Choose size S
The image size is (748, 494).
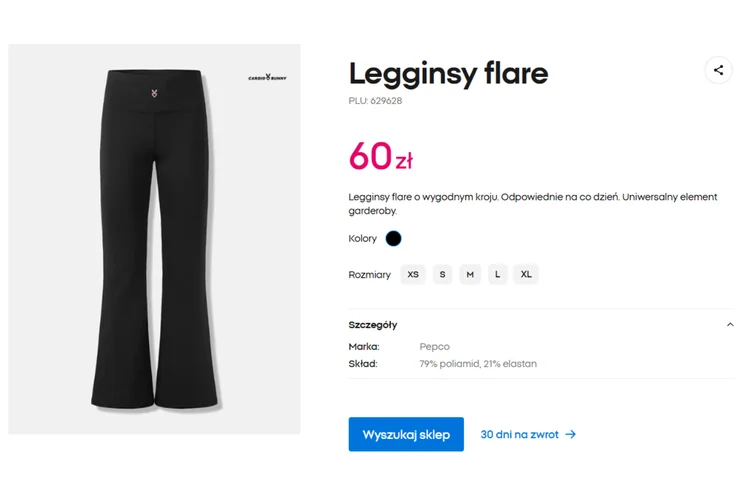(x=442, y=274)
